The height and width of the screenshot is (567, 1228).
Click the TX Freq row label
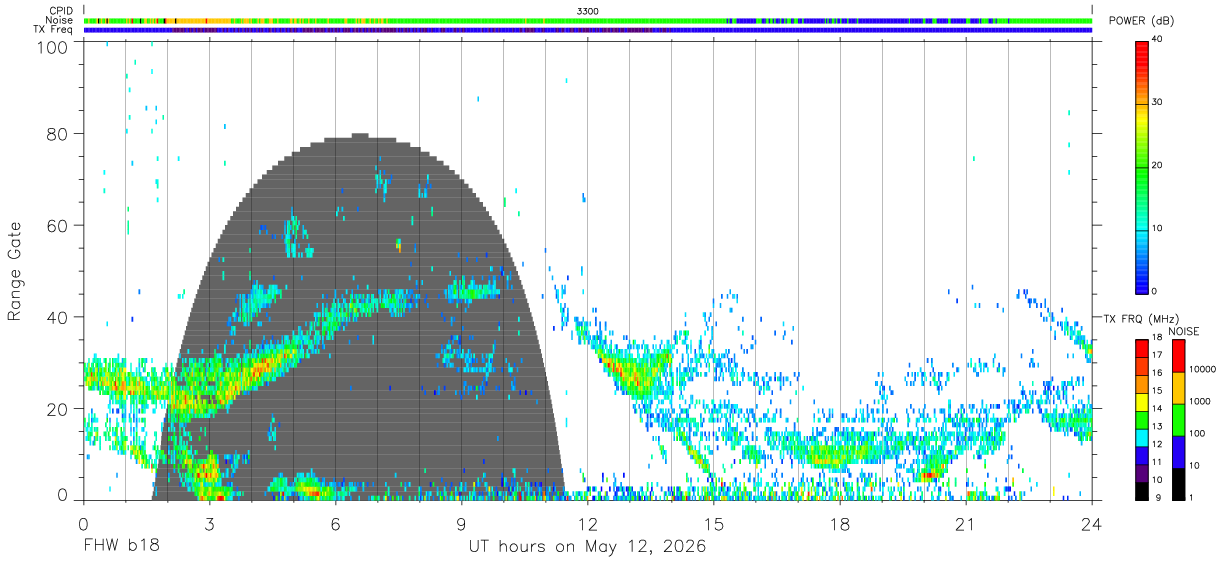click(53, 29)
